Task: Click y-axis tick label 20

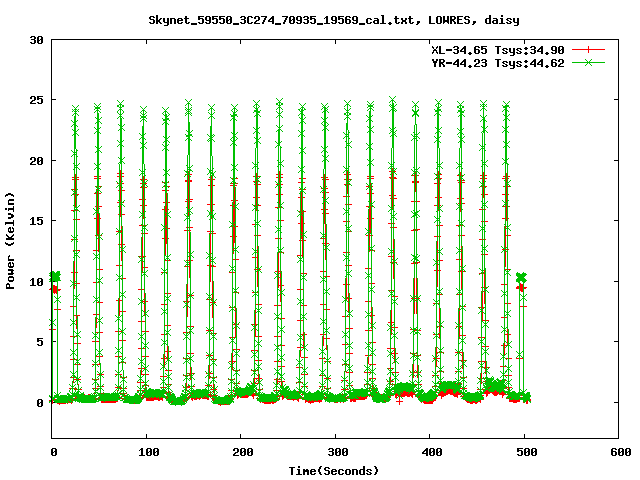Action: click(36, 161)
